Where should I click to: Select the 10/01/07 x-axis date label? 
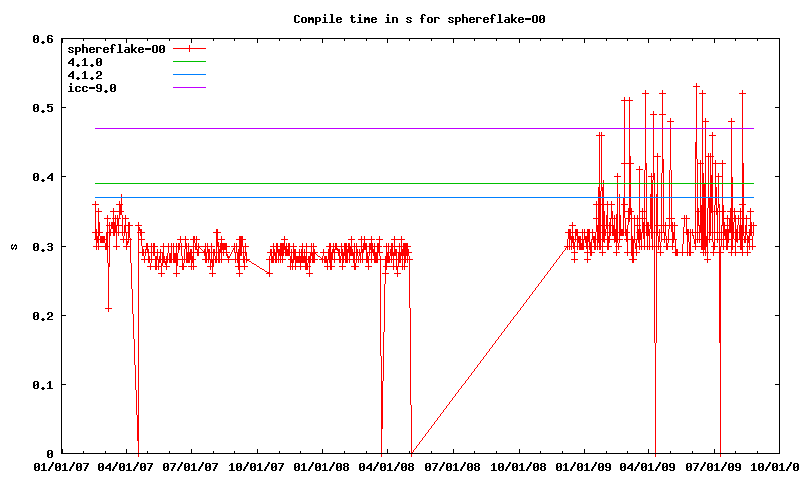coord(258,466)
